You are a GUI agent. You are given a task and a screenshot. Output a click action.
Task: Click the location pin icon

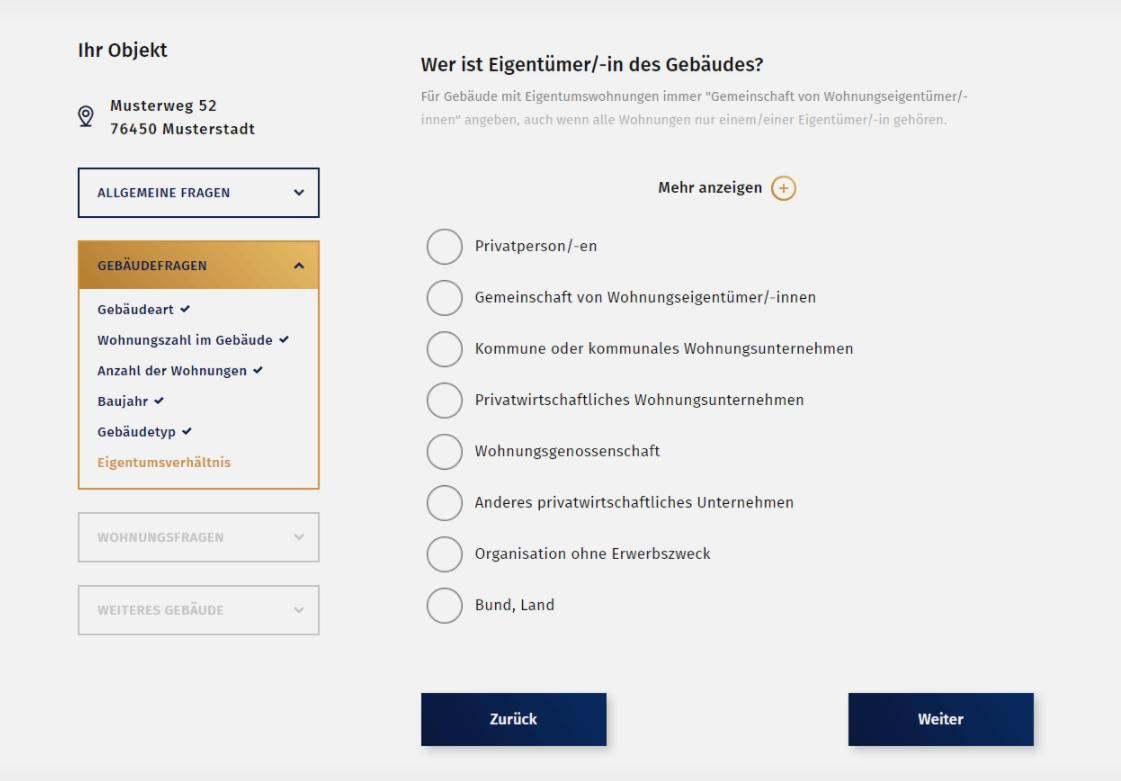point(86,117)
